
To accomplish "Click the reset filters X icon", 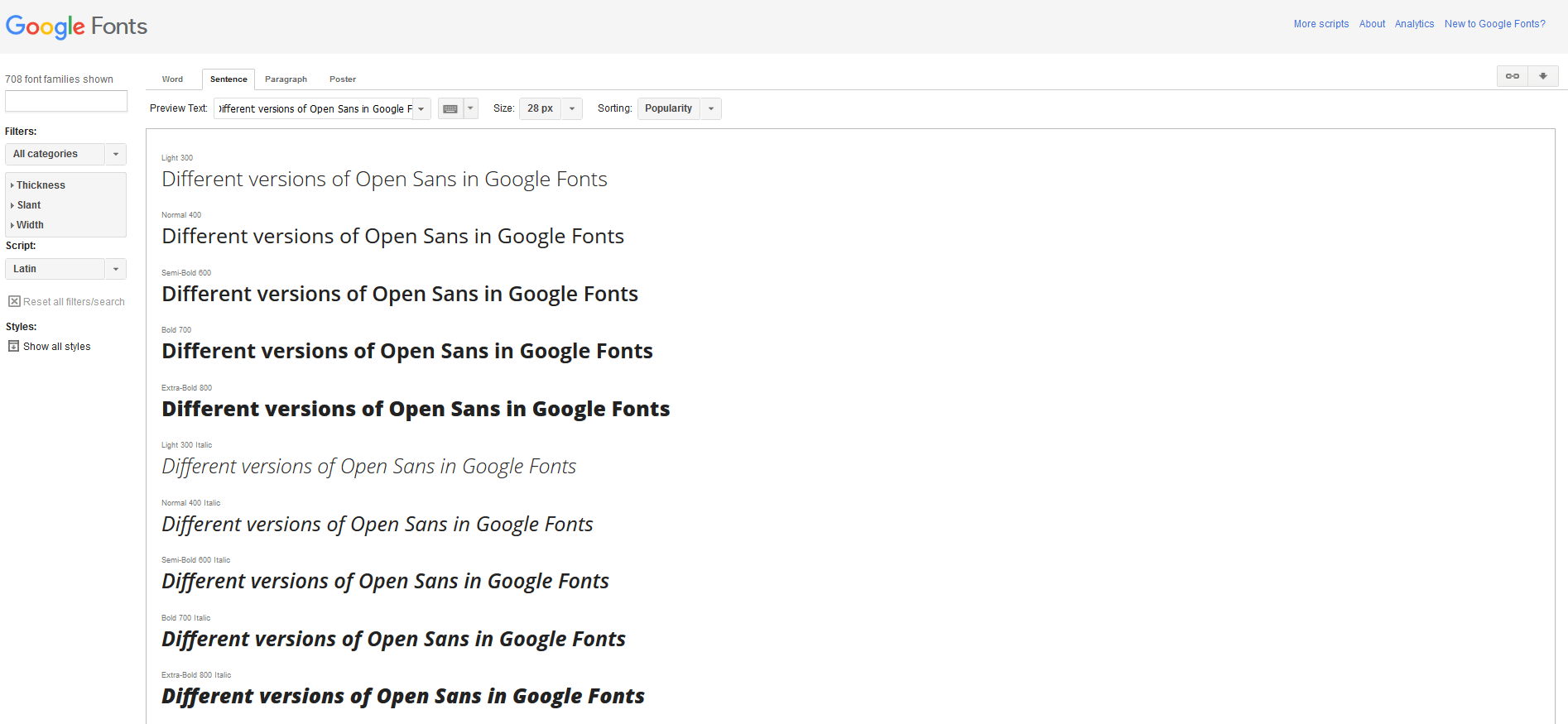I will (14, 301).
